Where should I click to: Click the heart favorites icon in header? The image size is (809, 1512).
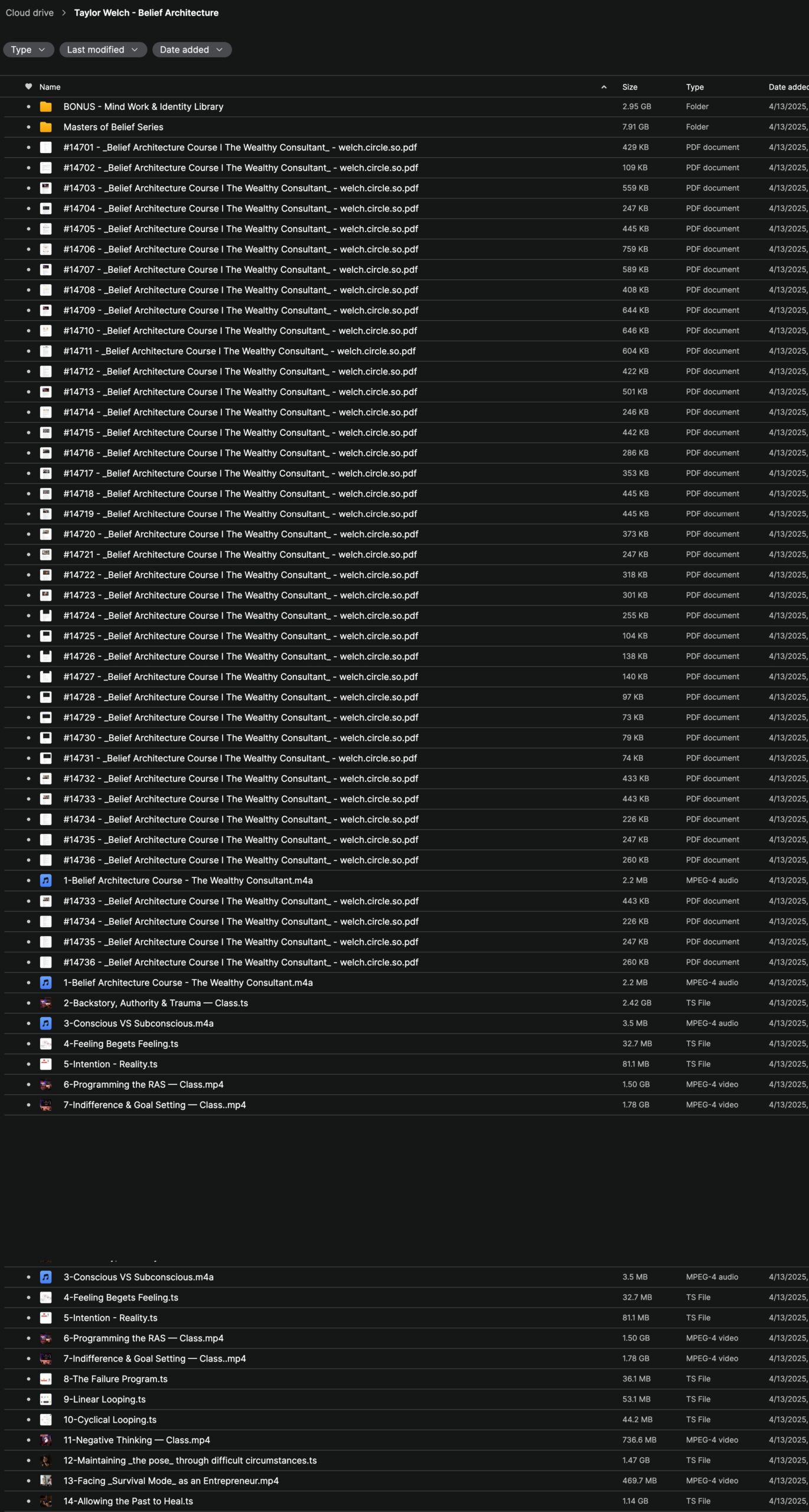(x=28, y=87)
